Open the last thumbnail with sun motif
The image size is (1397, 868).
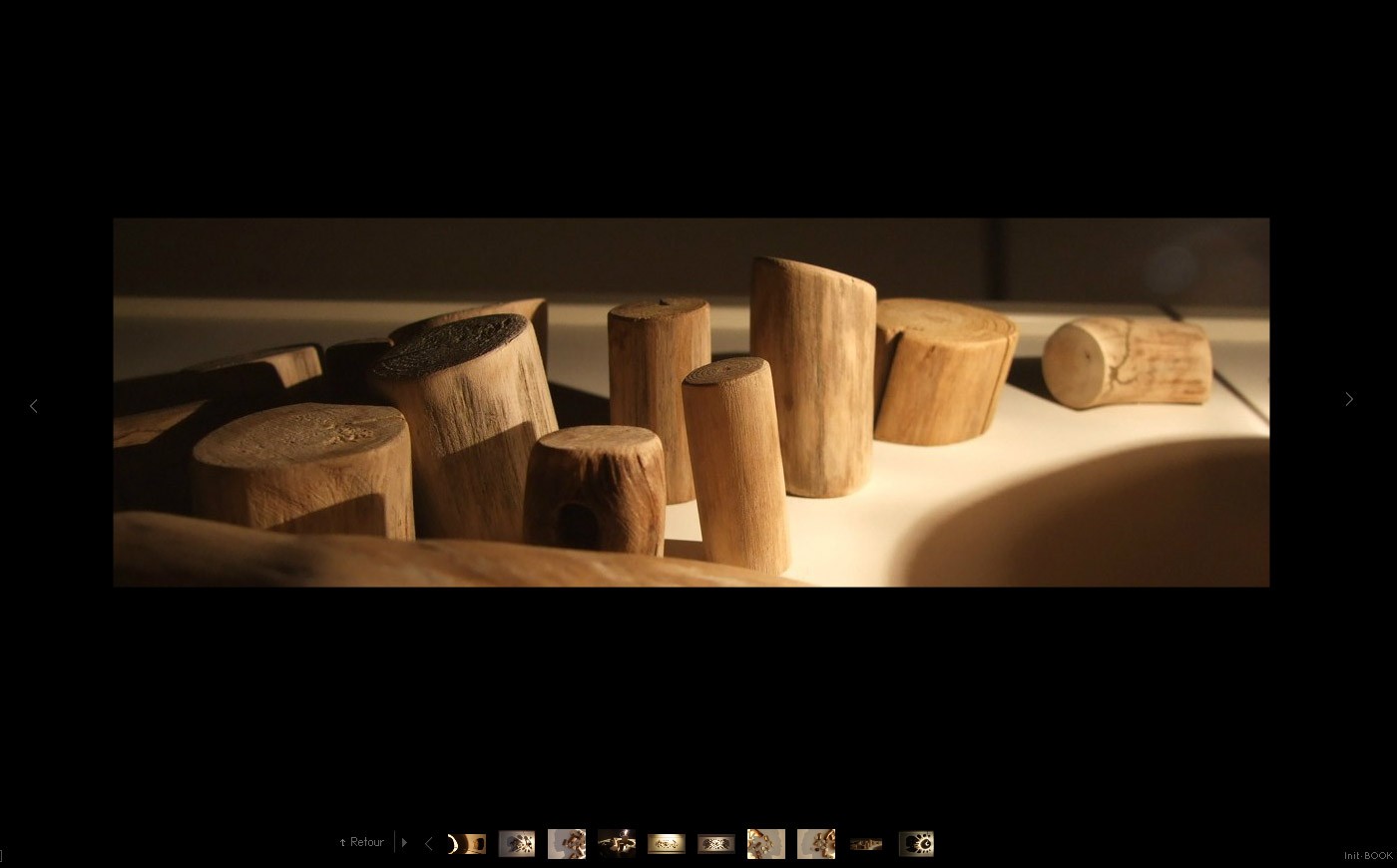pyautogui.click(x=916, y=844)
